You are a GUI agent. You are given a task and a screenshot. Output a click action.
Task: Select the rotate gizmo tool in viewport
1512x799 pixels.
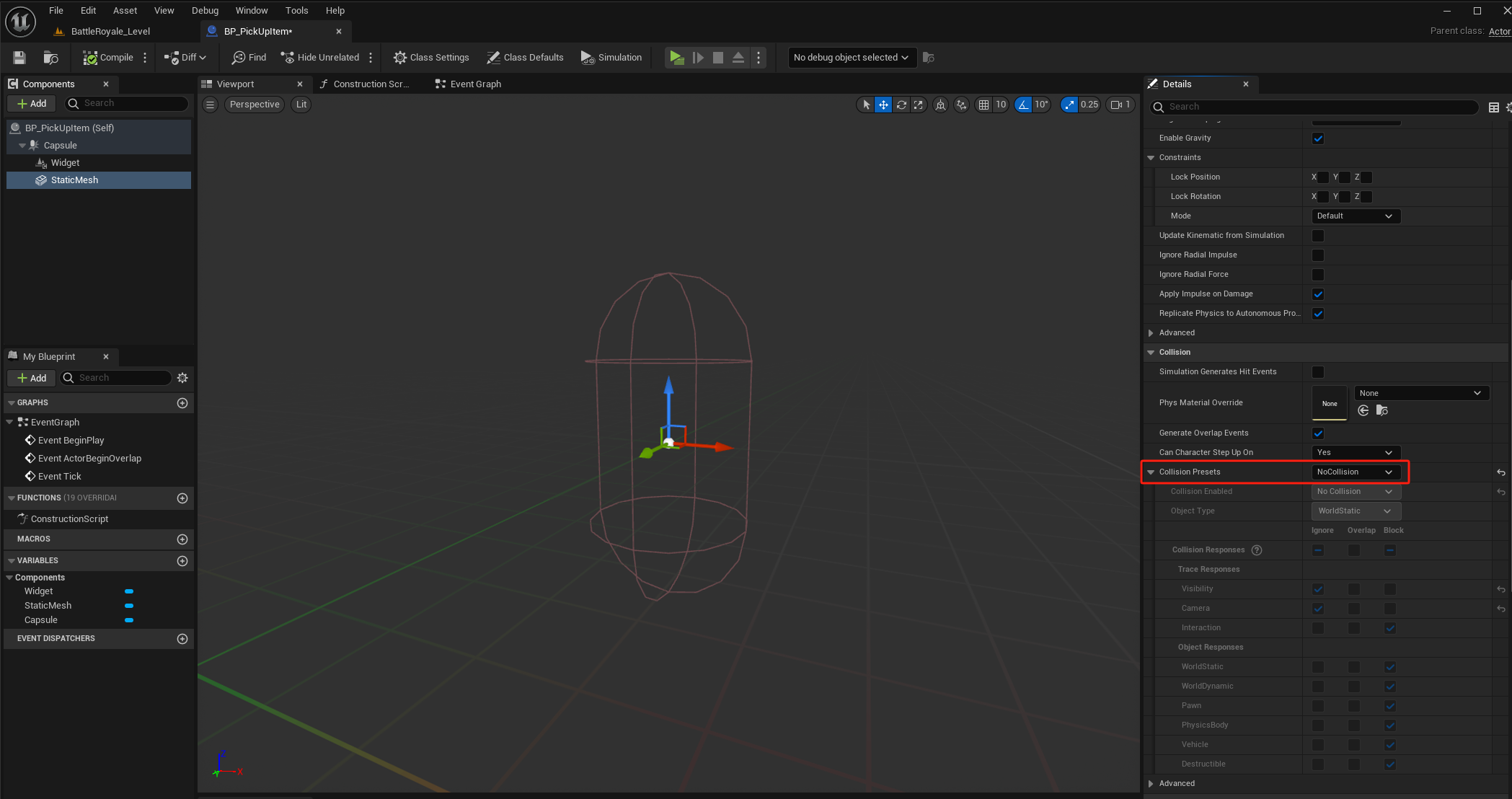click(x=901, y=105)
